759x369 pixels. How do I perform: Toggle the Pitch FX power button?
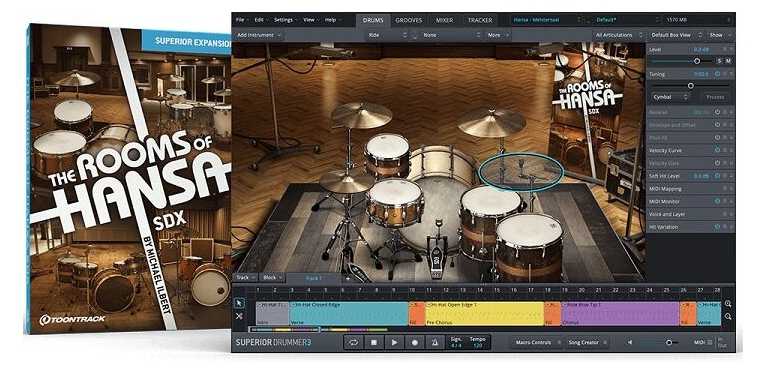pos(717,138)
